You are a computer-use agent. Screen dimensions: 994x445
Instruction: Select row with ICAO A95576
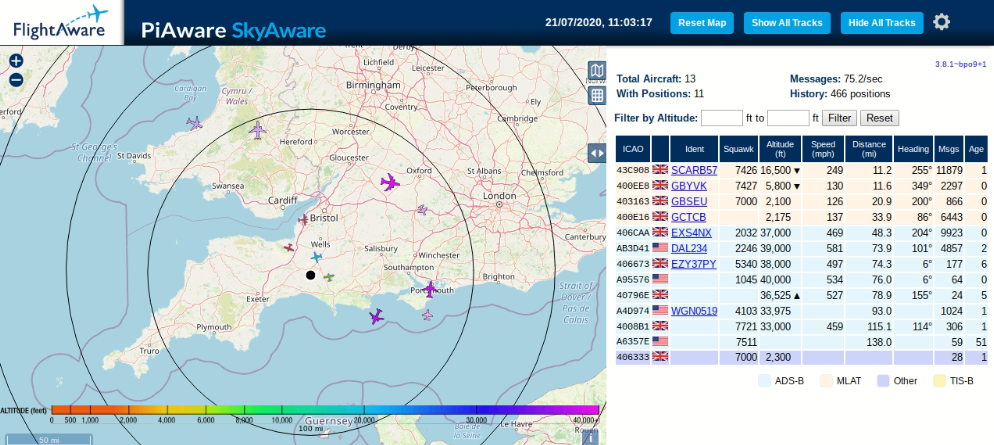(x=801, y=280)
